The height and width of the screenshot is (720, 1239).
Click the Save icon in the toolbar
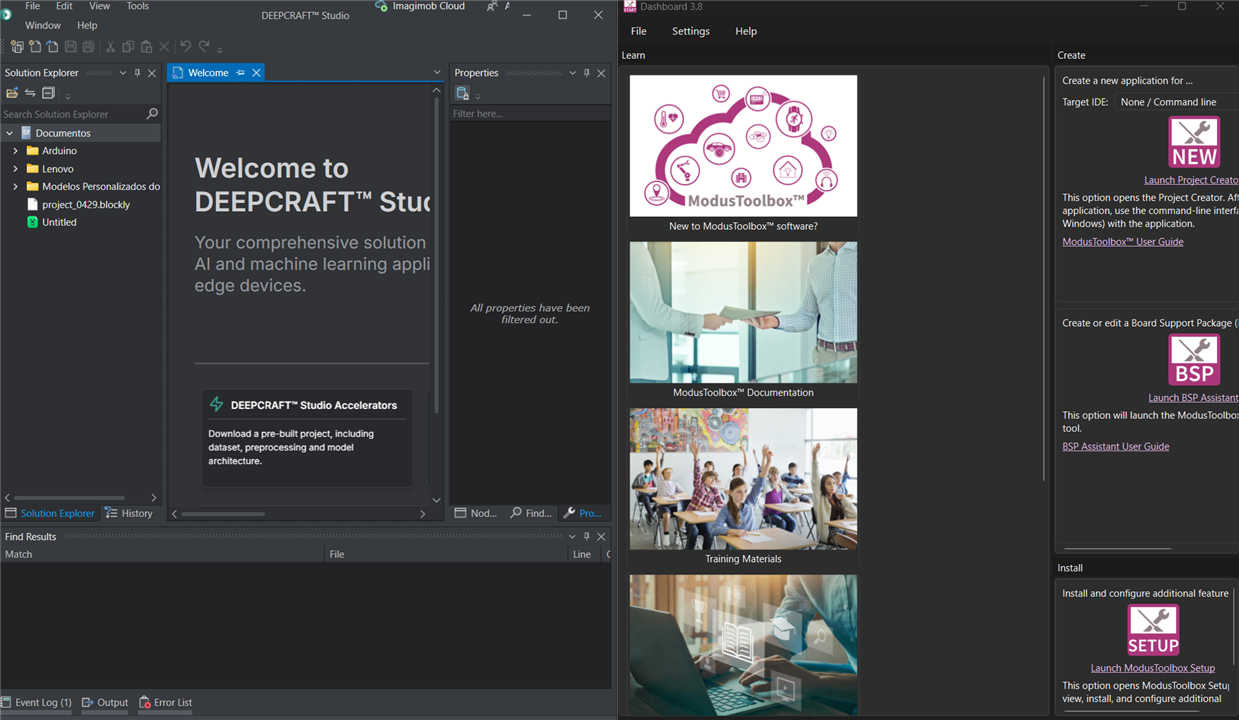tap(70, 47)
